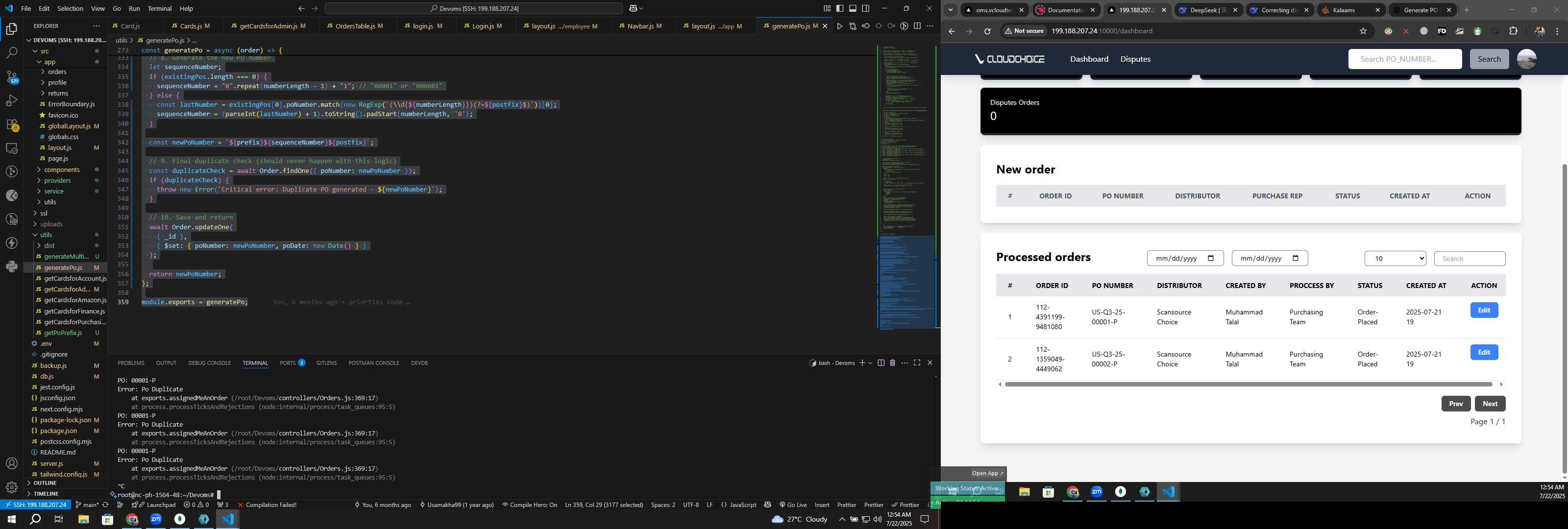Maximize the terminal panel size
This screenshot has height=529, width=1568.
click(917, 363)
